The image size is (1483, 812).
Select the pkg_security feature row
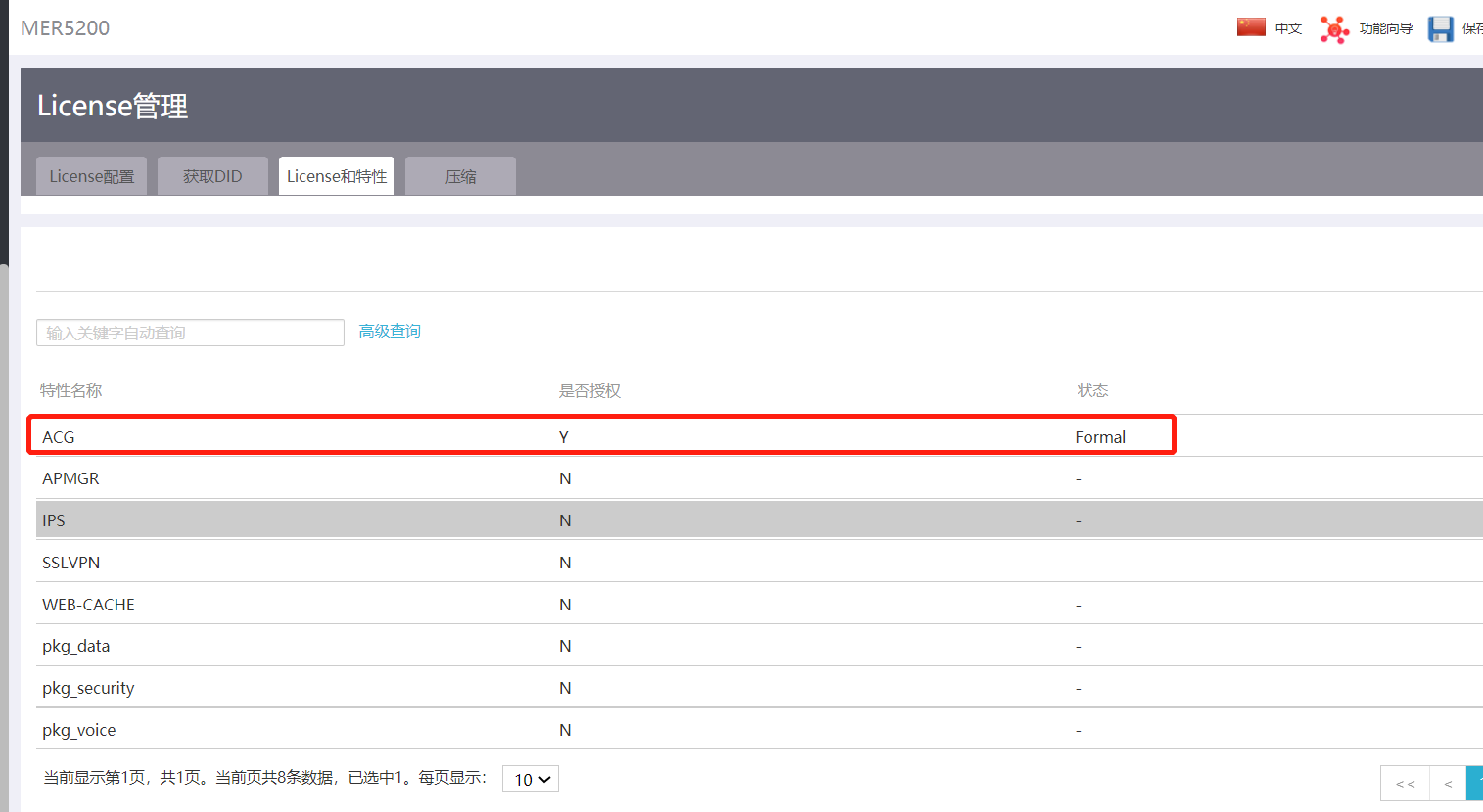pos(760,688)
